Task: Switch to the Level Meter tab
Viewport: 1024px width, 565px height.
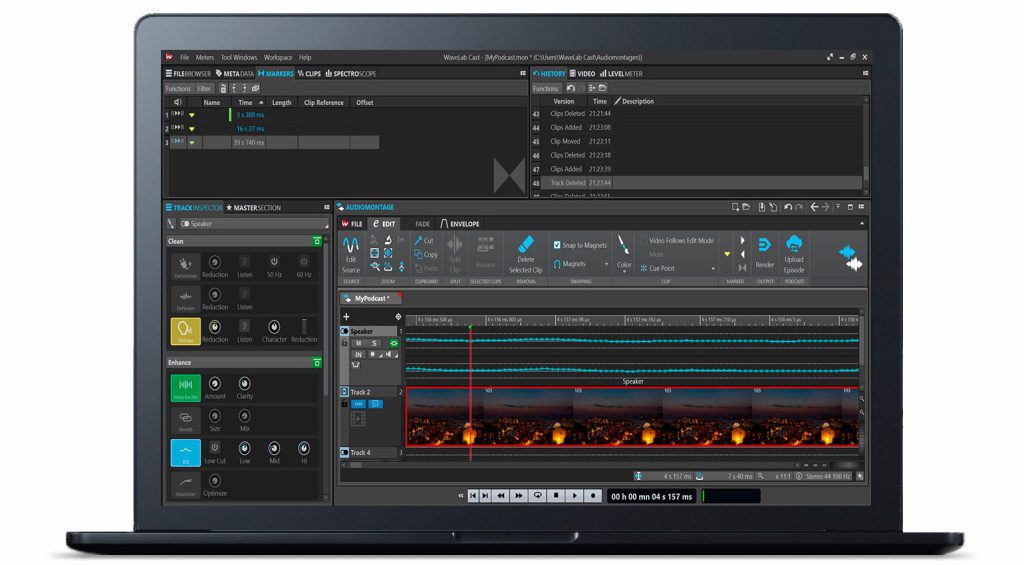Action: tap(621, 74)
